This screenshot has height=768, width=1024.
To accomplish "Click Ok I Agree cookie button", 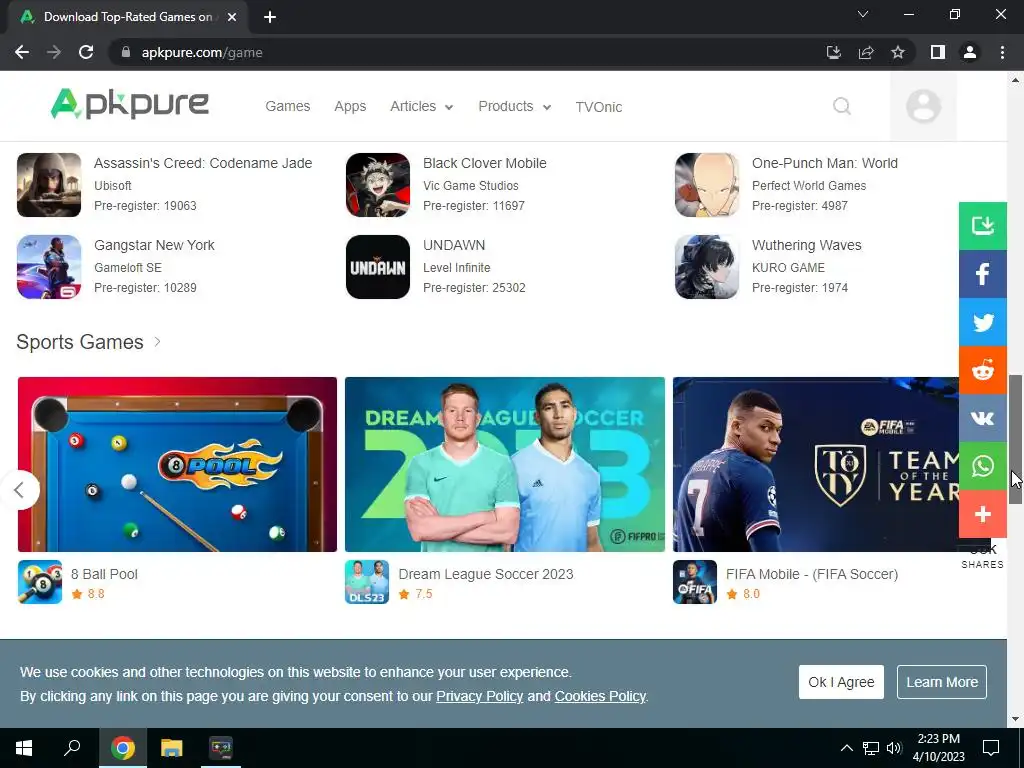I will click(x=841, y=682).
